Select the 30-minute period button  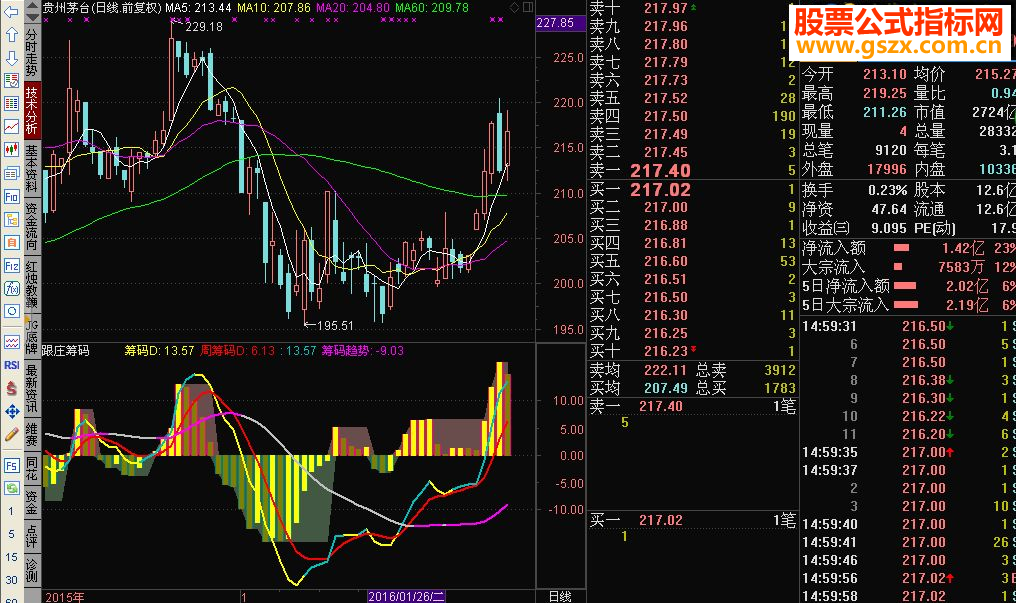point(11,580)
